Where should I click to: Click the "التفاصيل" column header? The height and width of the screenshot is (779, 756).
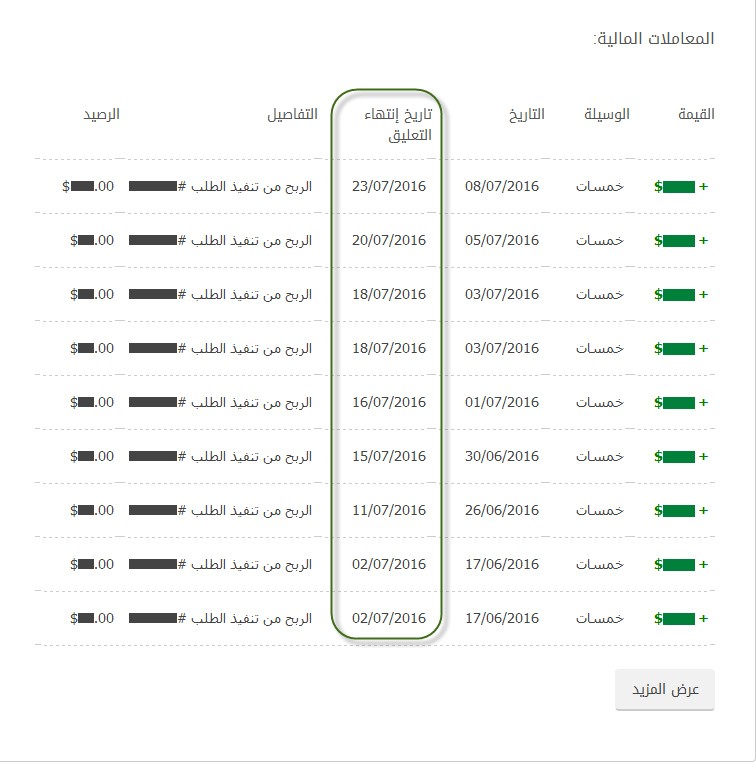pyautogui.click(x=292, y=114)
